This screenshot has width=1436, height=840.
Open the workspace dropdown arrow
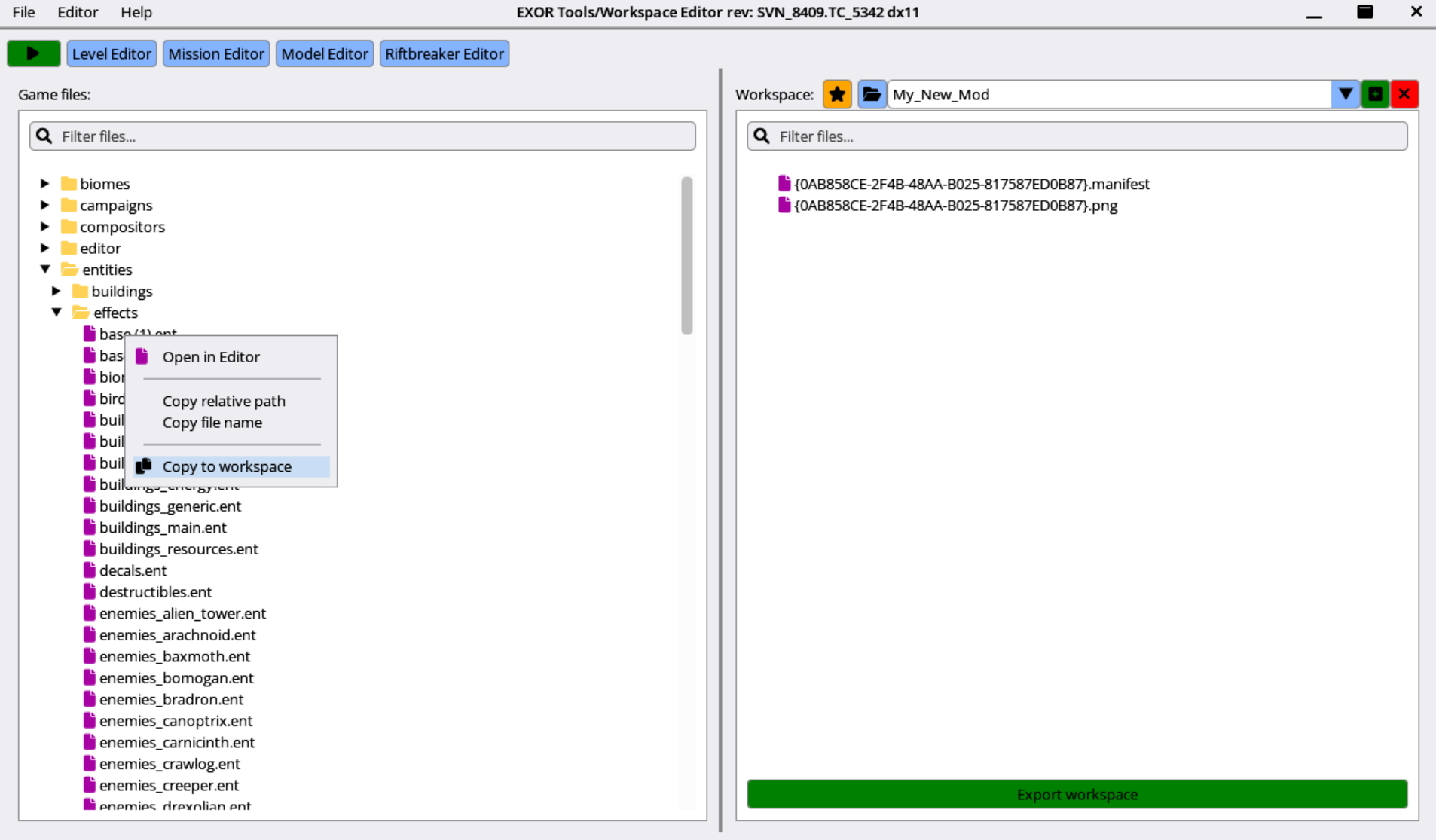(x=1346, y=94)
